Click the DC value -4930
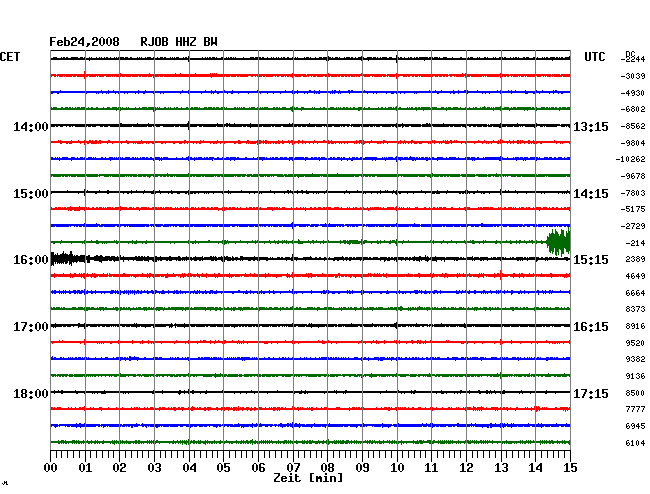This screenshot has height=494, width=650. [x=633, y=93]
